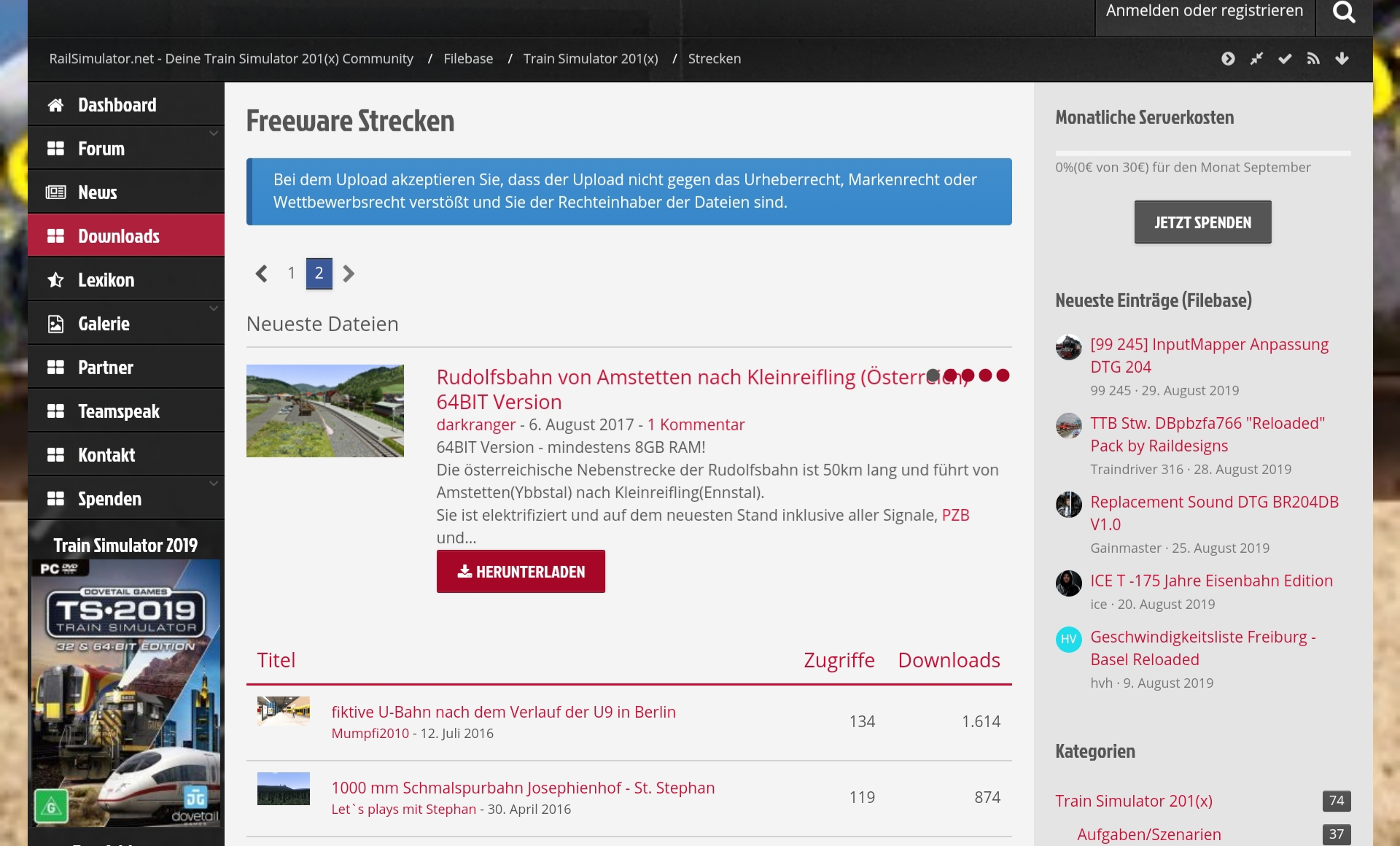Click the Herunterladen download button
Screen dimensions: 1400x846
tap(521, 572)
